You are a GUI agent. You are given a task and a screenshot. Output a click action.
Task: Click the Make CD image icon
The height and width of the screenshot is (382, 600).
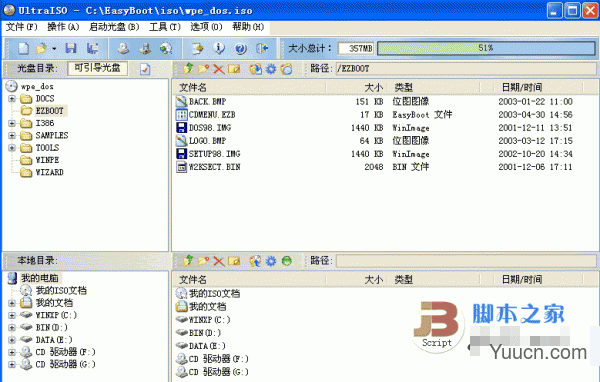point(145,48)
